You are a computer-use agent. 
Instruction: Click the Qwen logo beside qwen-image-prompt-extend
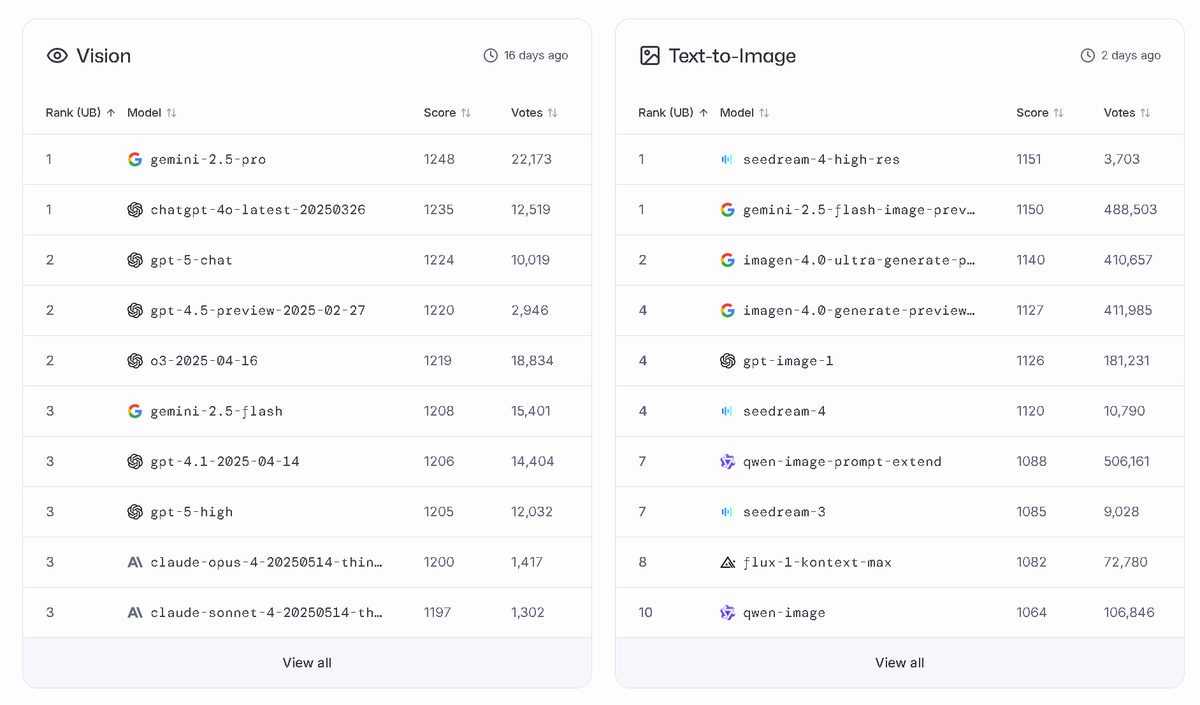727,461
